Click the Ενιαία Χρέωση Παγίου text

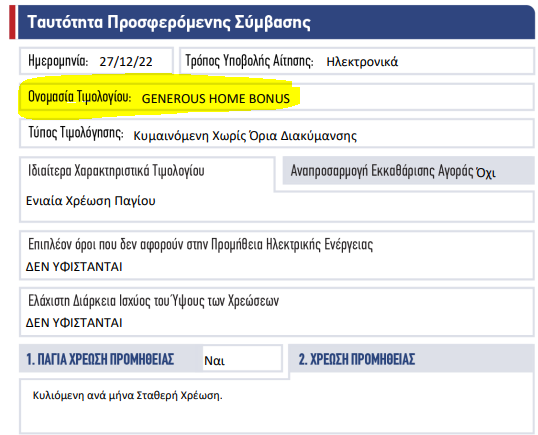91,201
